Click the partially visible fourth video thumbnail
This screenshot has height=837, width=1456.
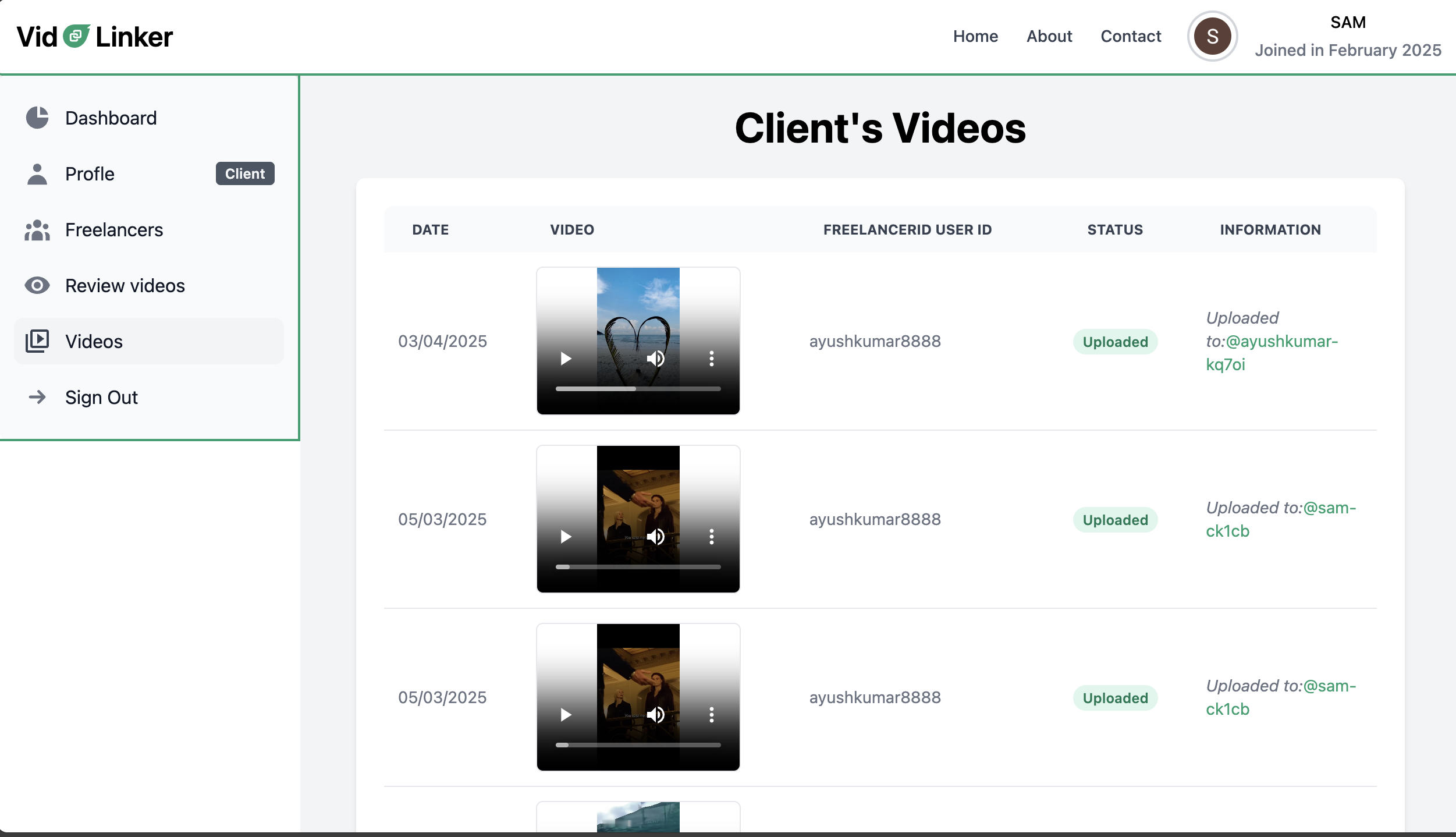click(x=638, y=817)
